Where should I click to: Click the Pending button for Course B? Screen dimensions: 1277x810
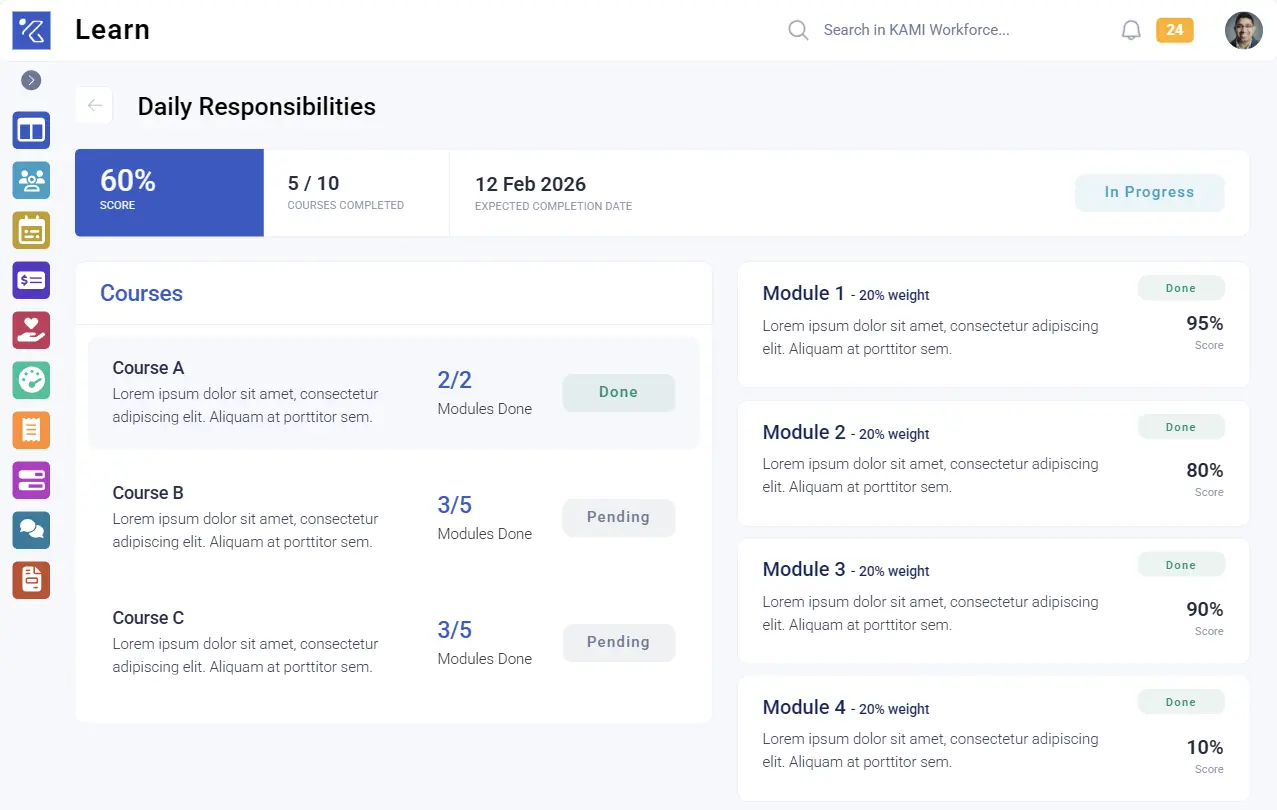618,517
